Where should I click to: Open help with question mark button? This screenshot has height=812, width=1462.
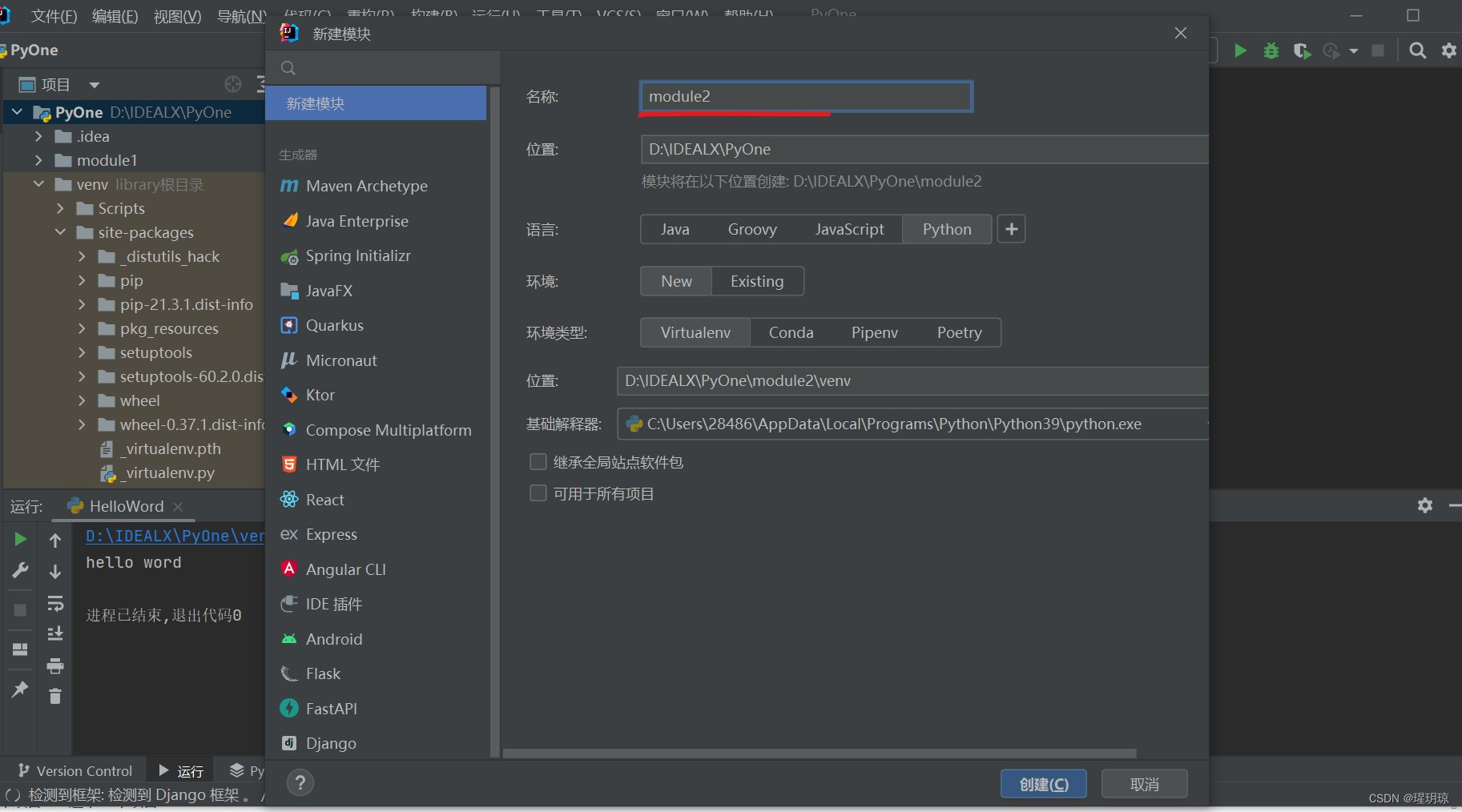[x=300, y=783]
